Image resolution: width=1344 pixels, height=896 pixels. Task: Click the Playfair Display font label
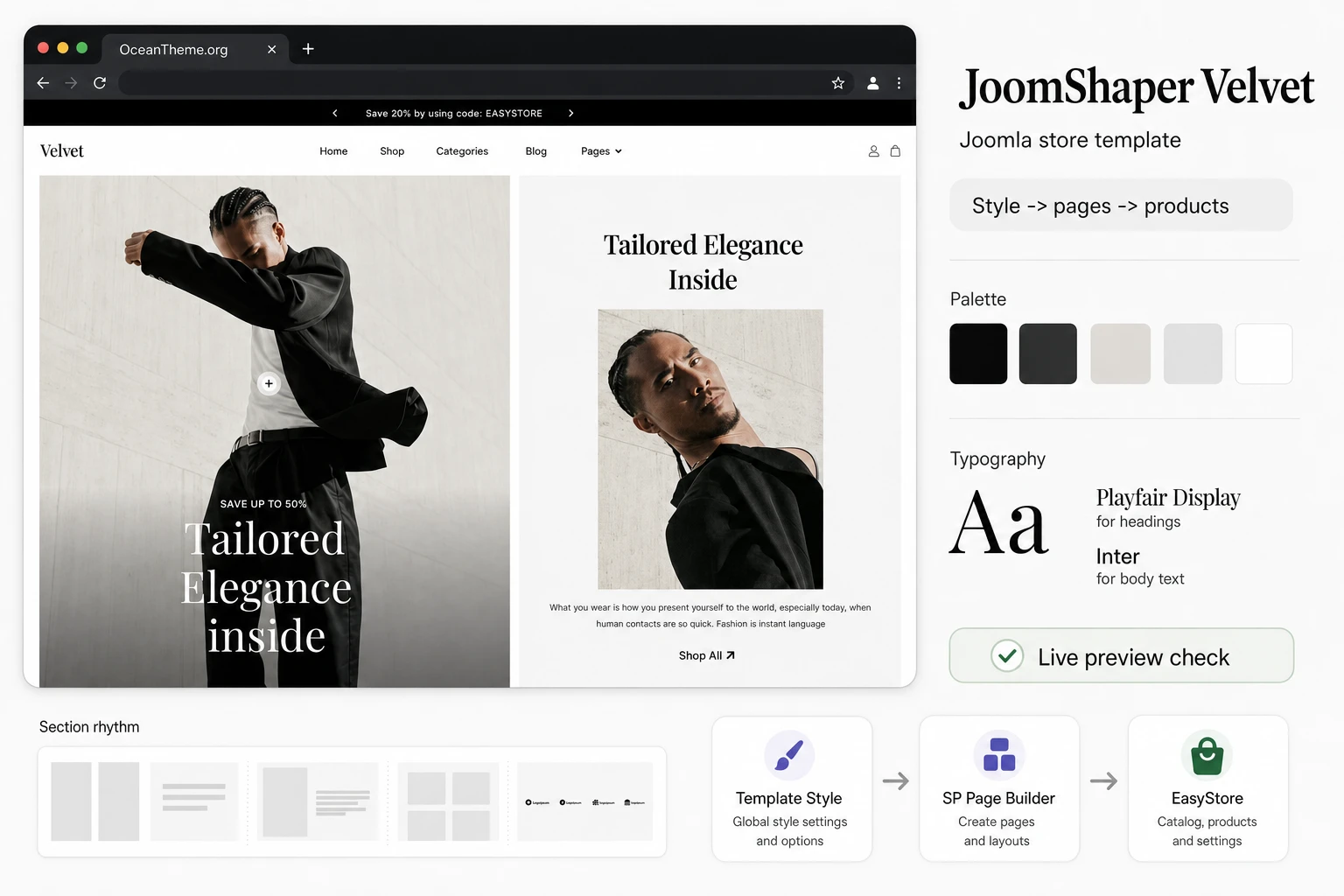coord(1168,498)
